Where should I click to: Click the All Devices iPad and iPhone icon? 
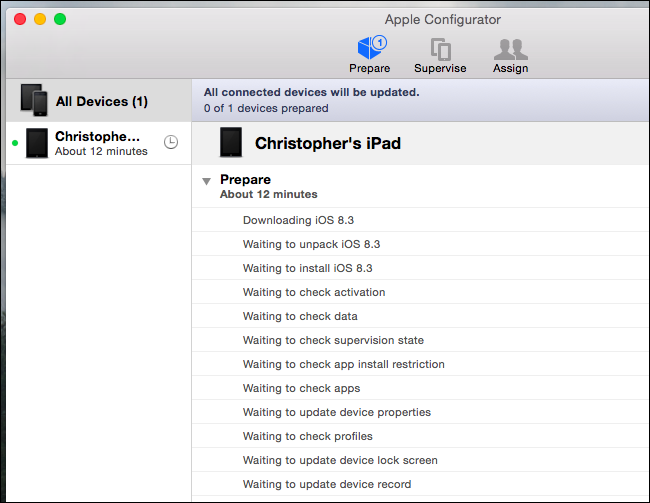pos(34,100)
